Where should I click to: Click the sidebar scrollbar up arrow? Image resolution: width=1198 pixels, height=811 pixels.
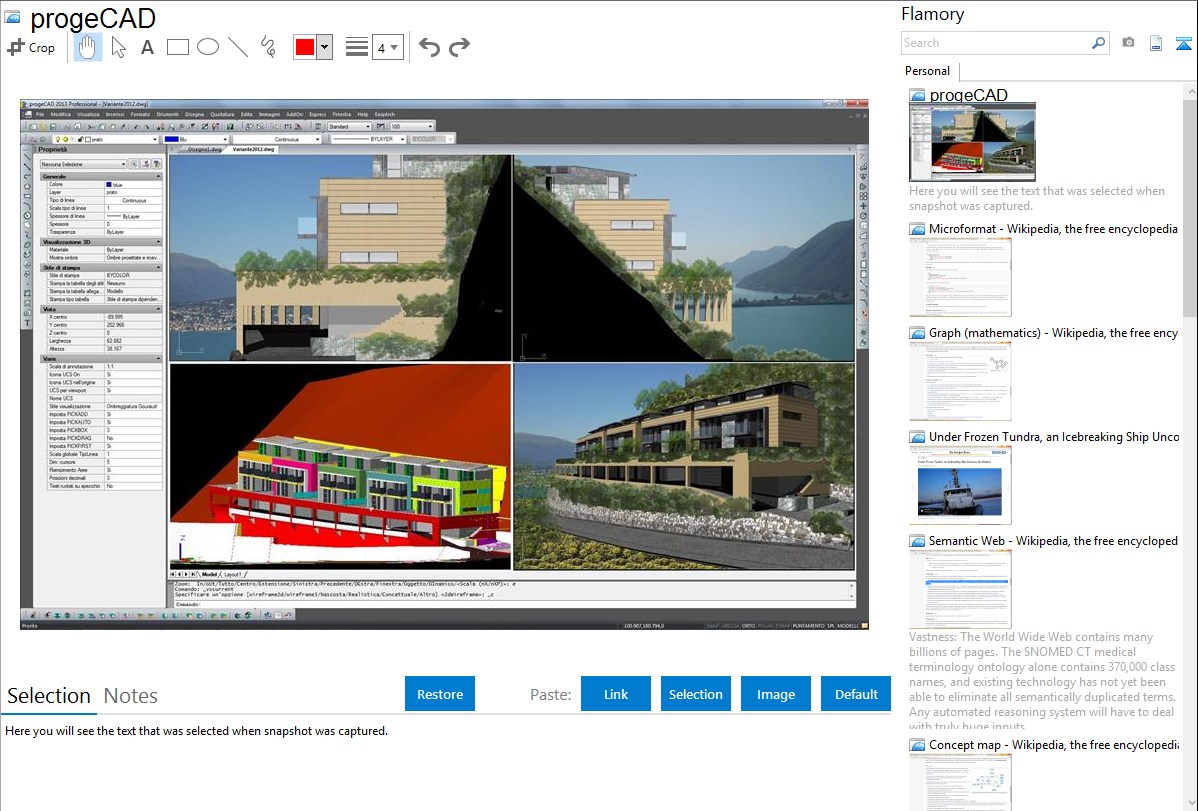[1190, 90]
